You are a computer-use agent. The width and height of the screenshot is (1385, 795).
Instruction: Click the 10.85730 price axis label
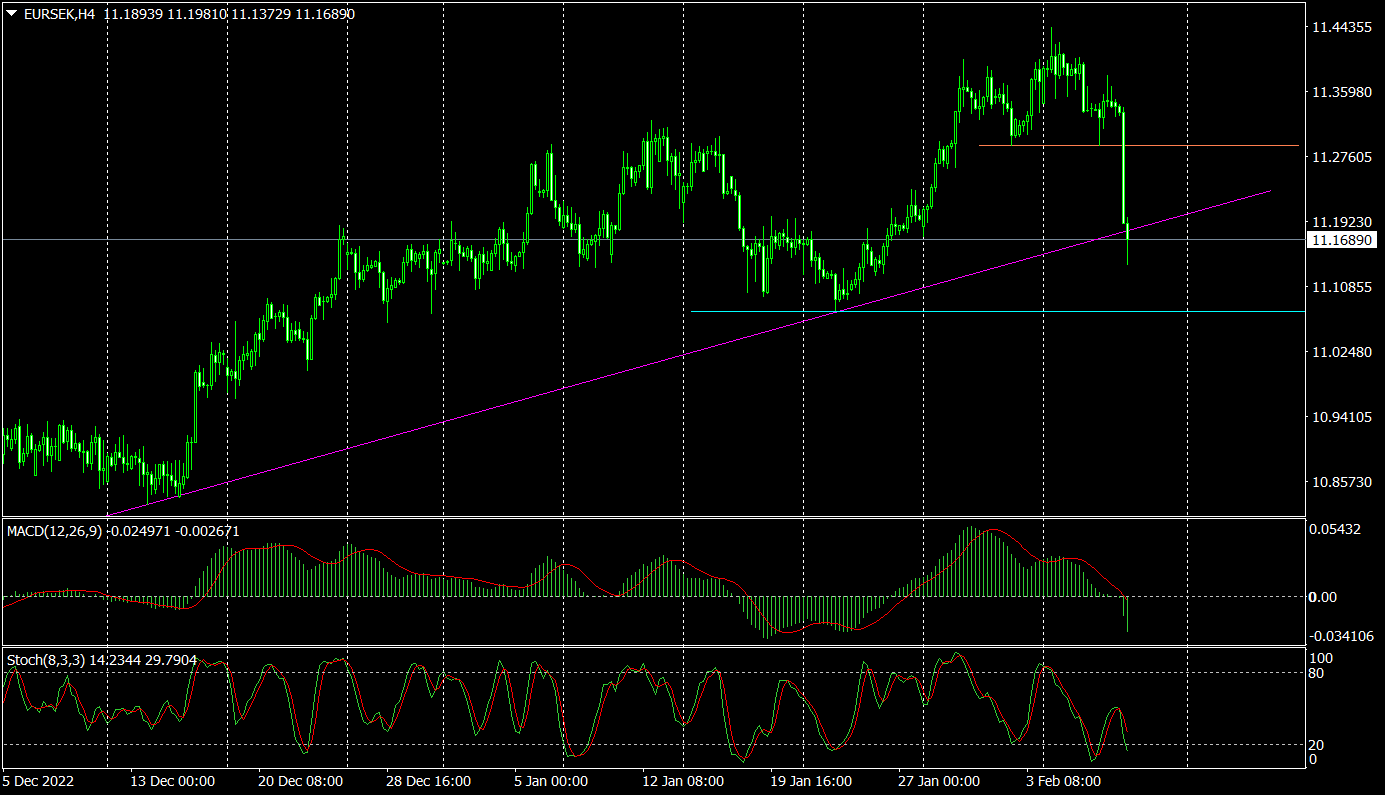click(1341, 482)
